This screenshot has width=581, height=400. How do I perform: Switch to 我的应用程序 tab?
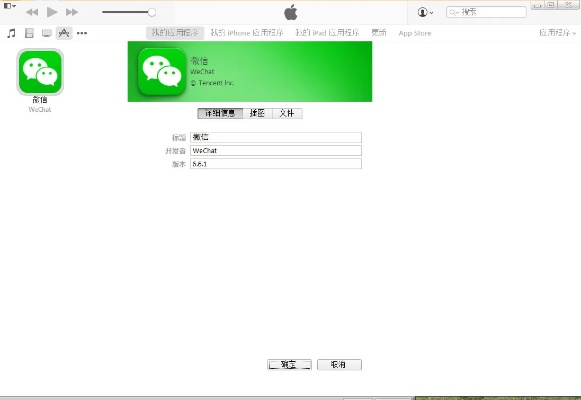(175, 33)
